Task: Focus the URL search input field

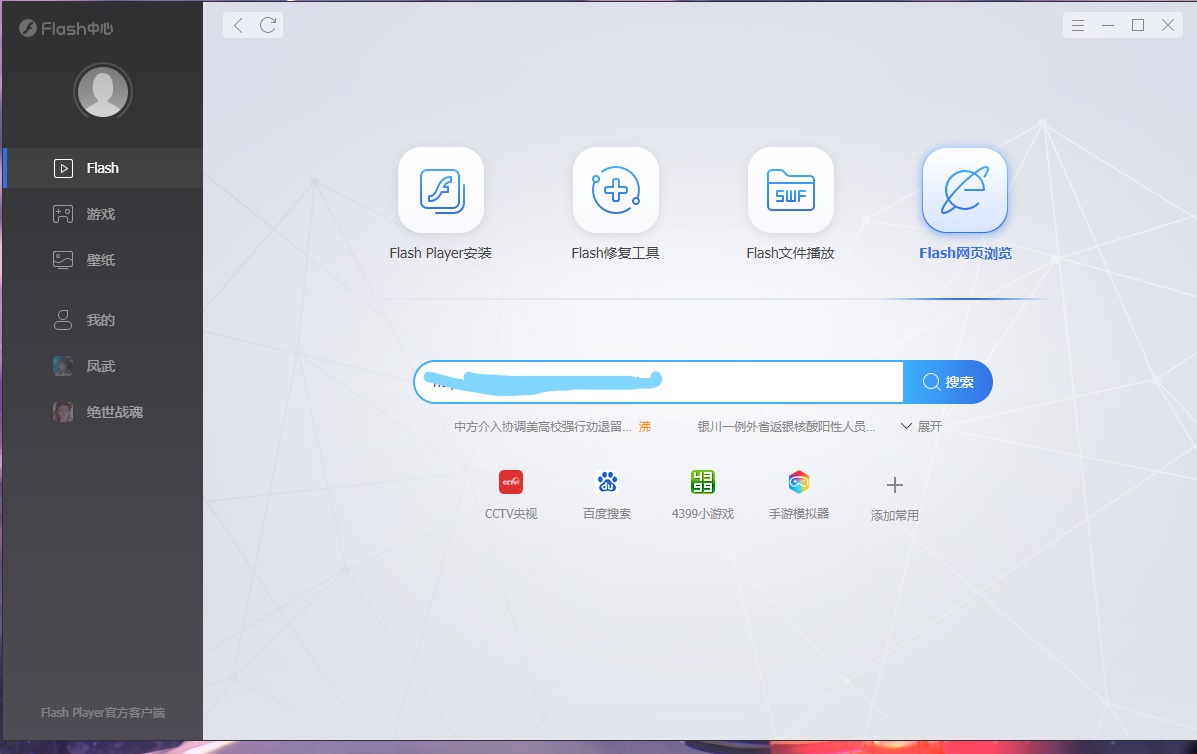Action: tap(659, 382)
